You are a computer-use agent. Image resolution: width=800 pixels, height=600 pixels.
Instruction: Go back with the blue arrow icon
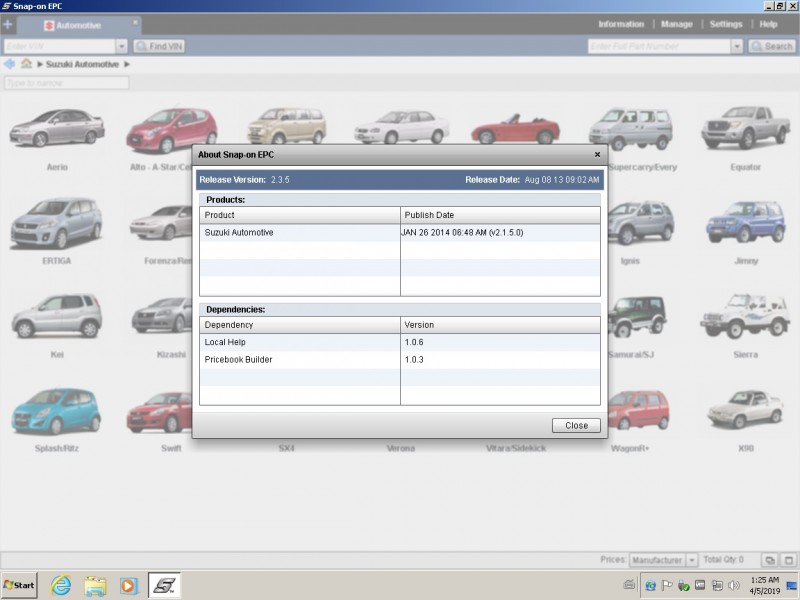pyautogui.click(x=9, y=64)
